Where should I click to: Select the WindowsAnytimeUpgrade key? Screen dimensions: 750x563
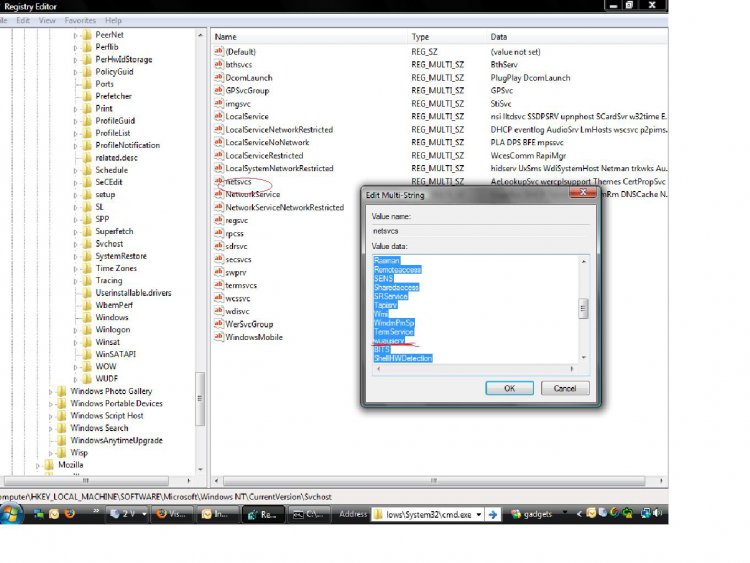[117, 440]
